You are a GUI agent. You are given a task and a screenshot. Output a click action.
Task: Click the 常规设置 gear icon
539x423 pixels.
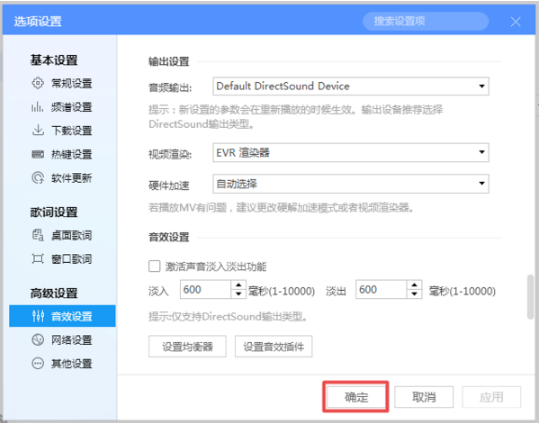pos(38,83)
